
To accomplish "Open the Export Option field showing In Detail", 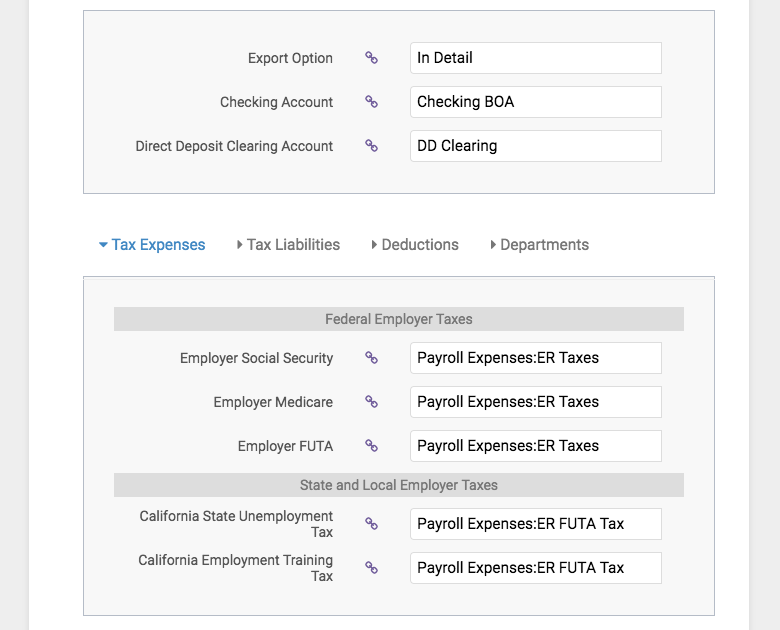I will click(536, 58).
